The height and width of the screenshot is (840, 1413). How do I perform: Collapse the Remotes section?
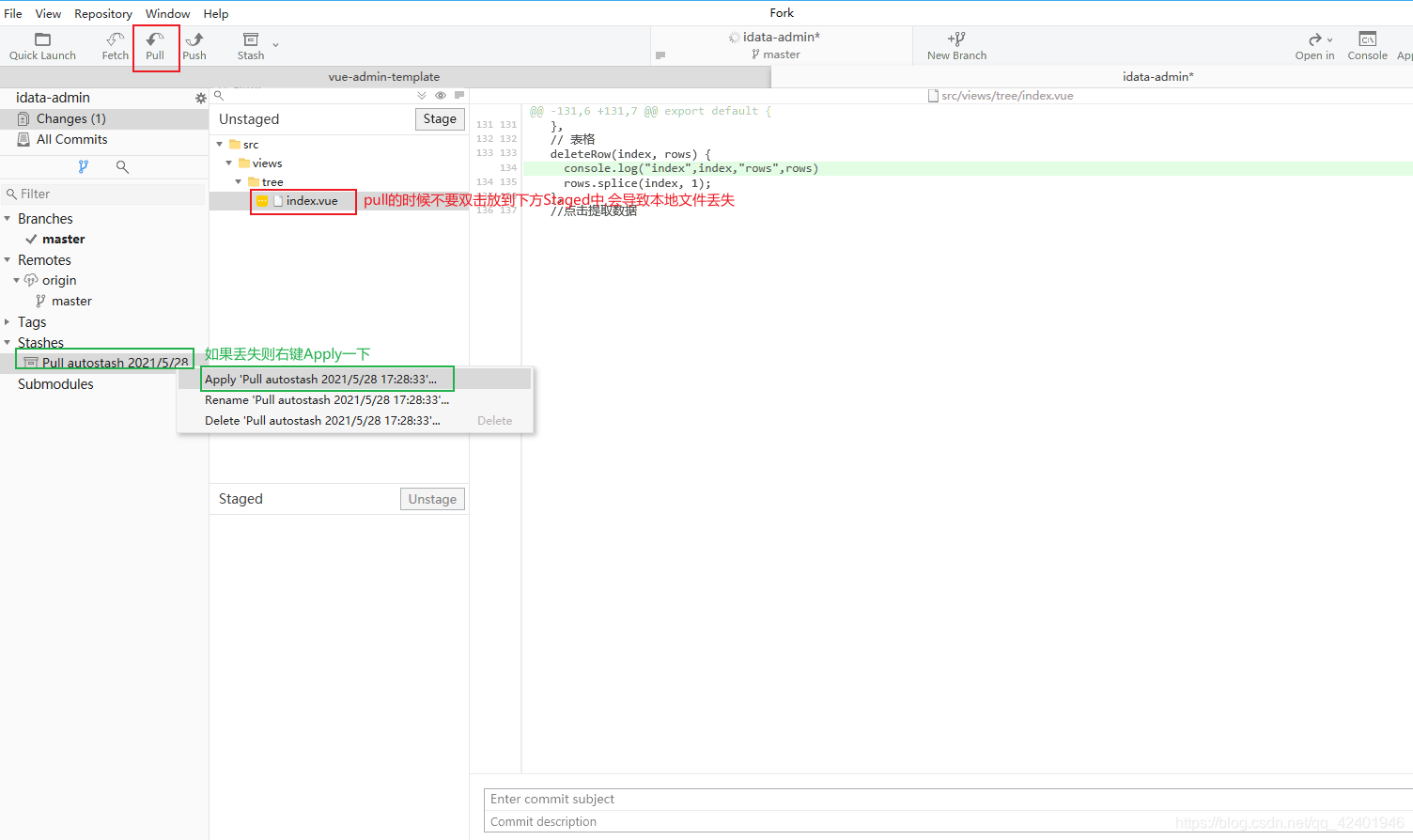8,260
